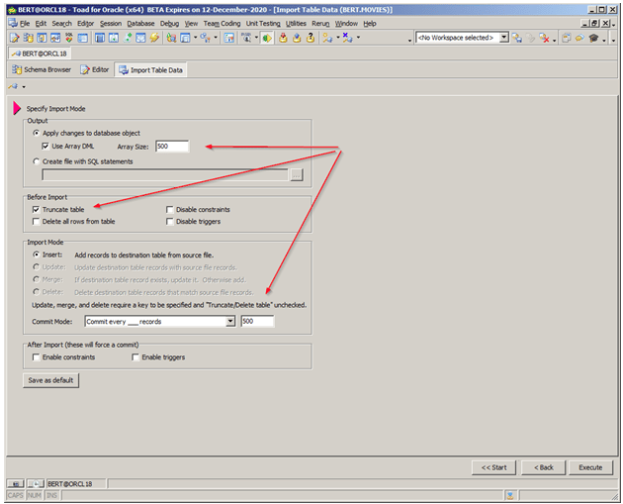Expand the dropdown arrow after delete workspace icon

coord(554,40)
